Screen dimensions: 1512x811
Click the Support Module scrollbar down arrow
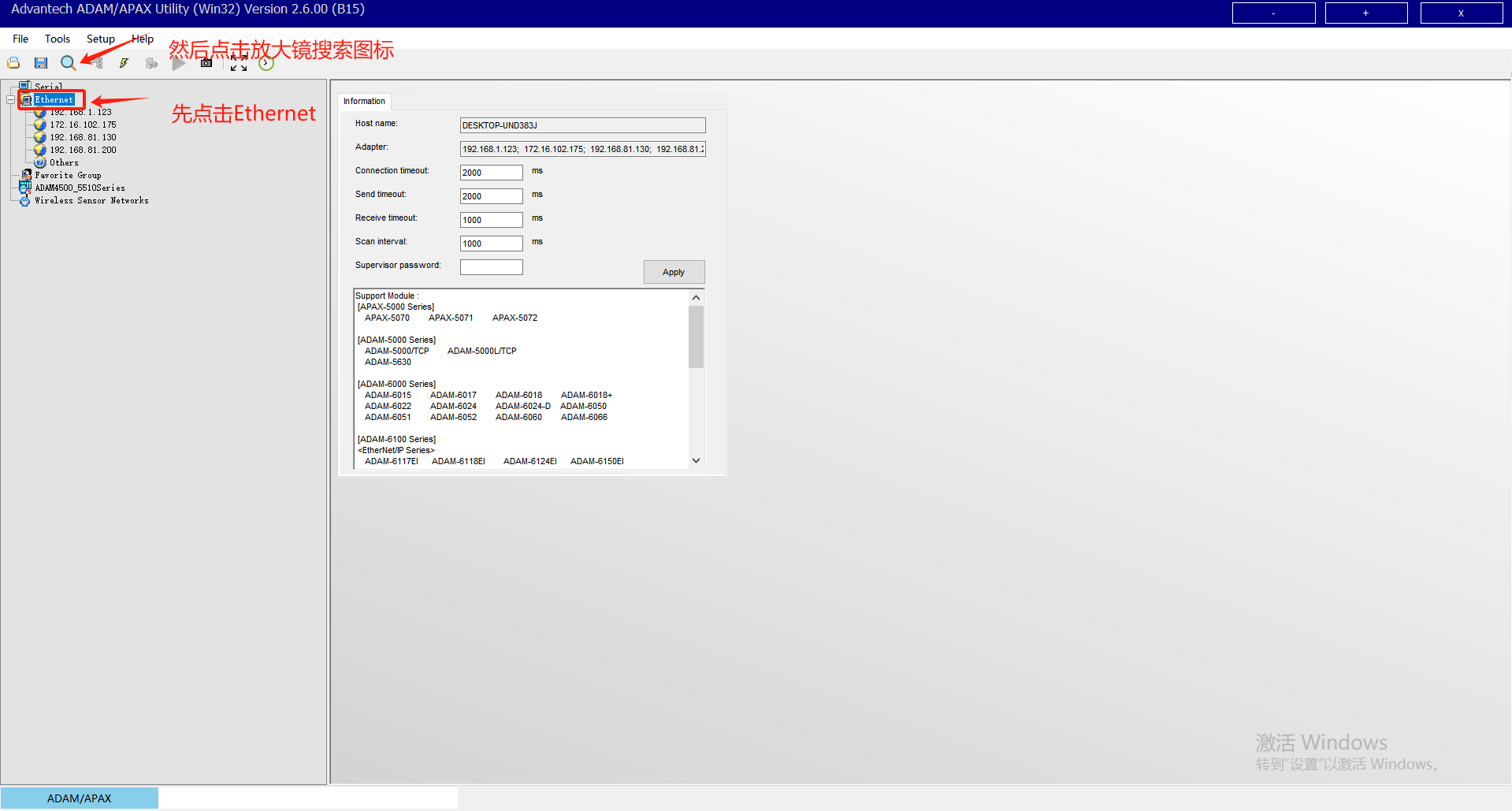696,461
